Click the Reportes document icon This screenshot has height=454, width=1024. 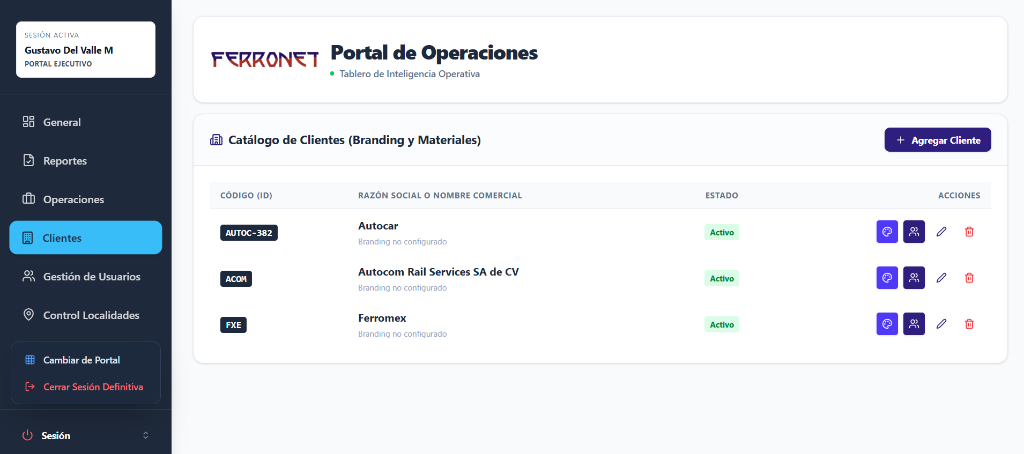tap(28, 161)
